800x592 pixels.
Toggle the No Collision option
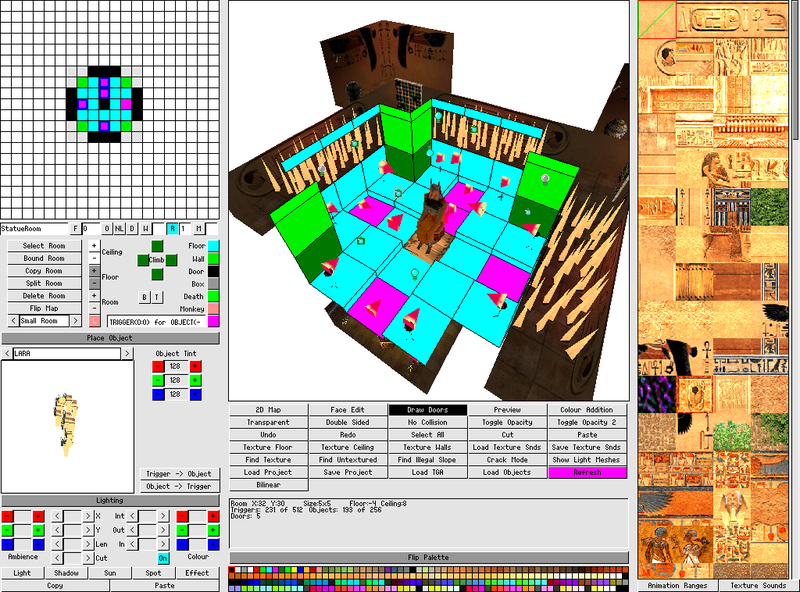428,422
